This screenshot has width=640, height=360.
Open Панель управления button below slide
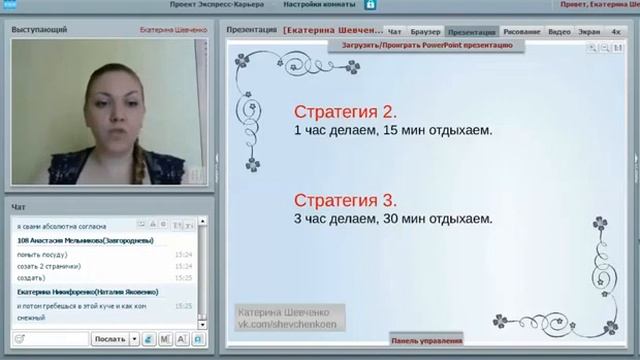click(427, 340)
